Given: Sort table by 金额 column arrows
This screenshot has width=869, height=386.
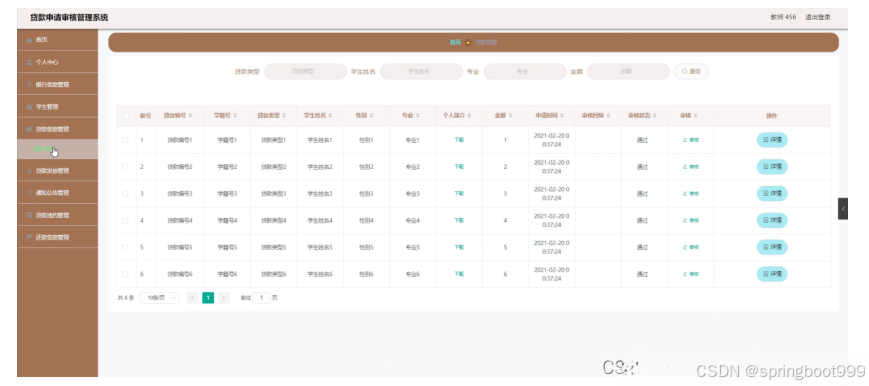Looking at the screenshot, I should (510, 116).
